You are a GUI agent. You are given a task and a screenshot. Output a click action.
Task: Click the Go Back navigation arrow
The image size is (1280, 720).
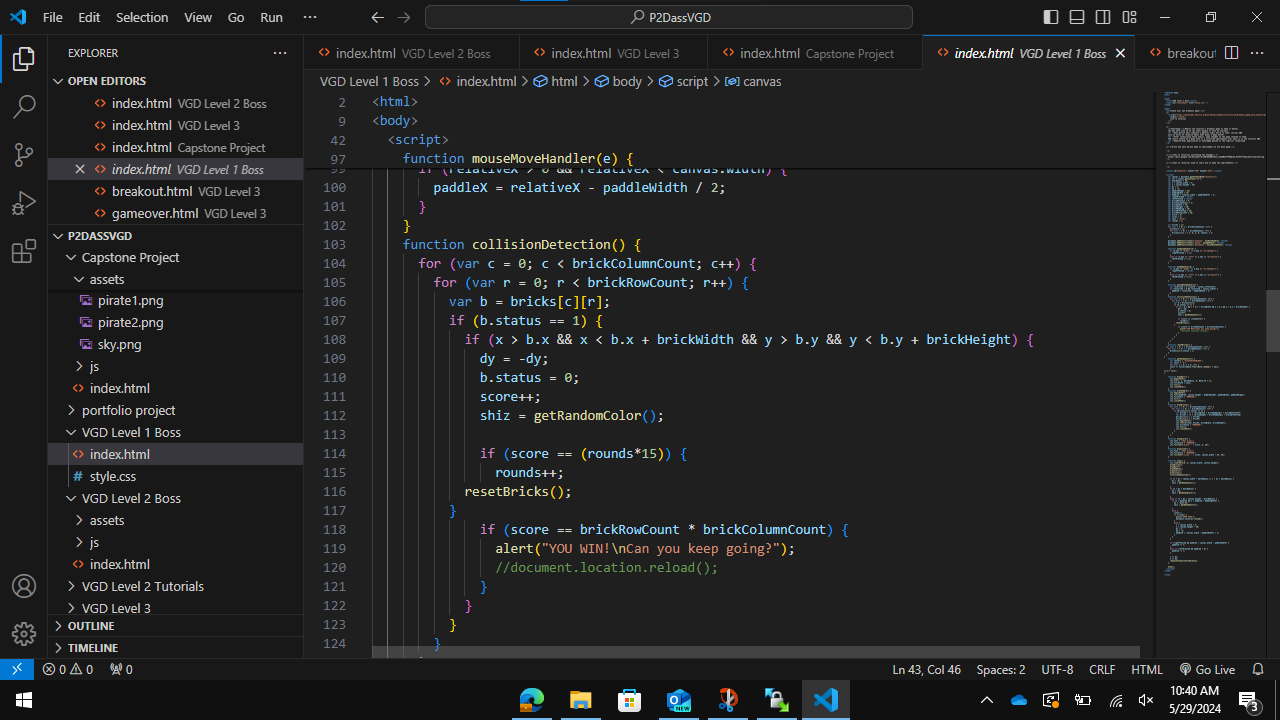[377, 17]
